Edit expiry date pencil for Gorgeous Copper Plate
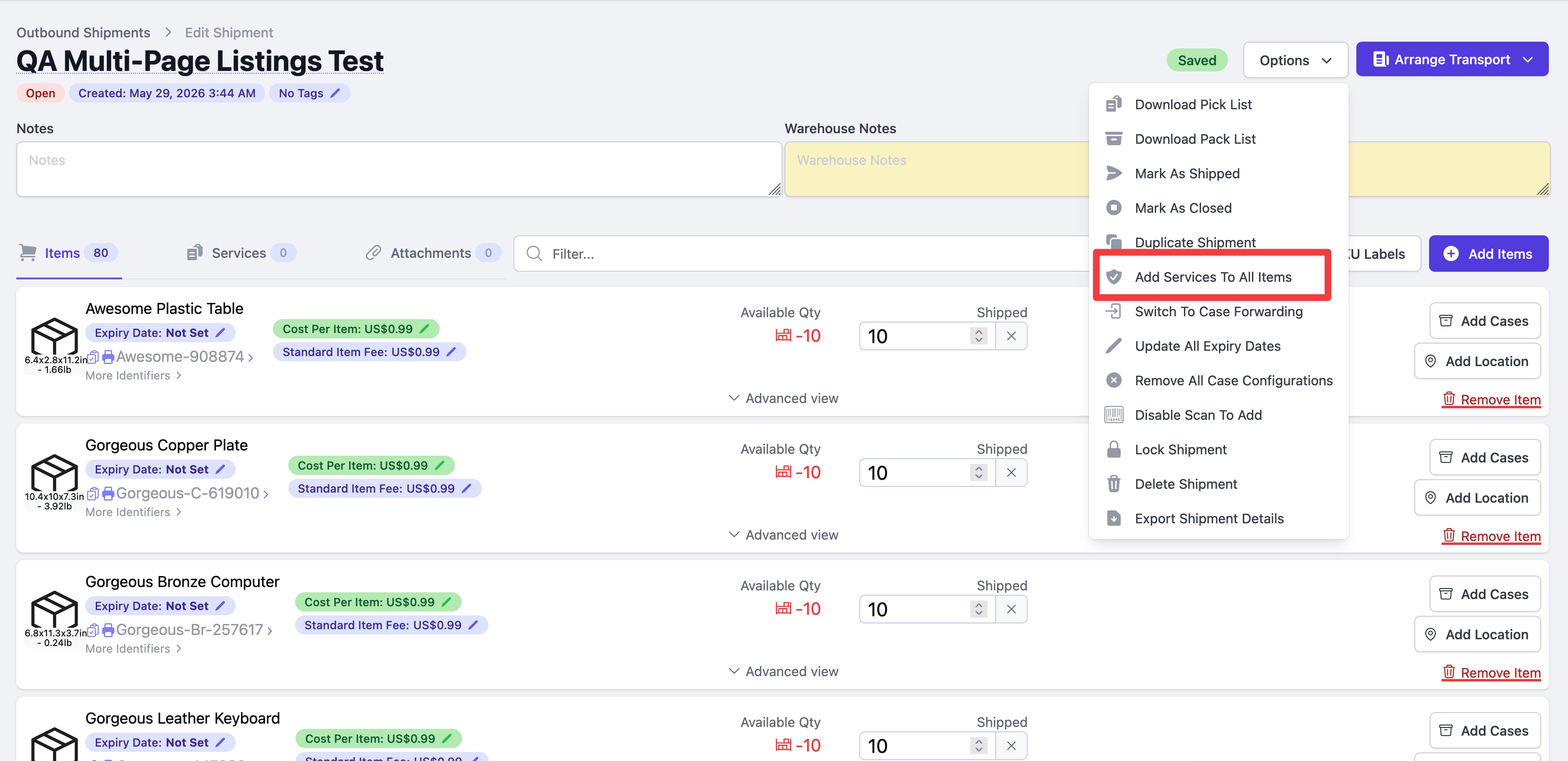This screenshot has width=1568, height=761. click(x=220, y=469)
